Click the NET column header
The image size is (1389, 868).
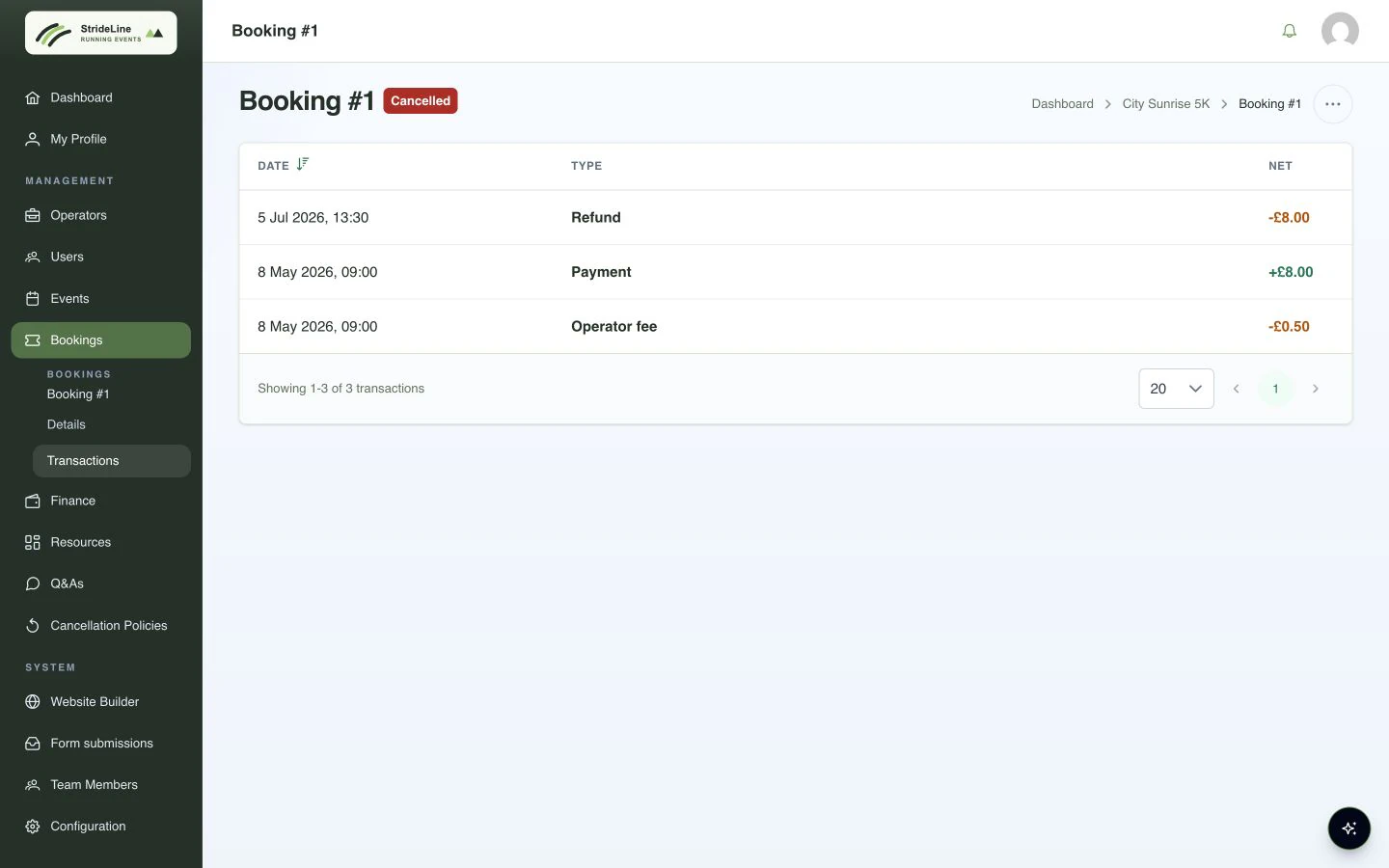coord(1280,166)
